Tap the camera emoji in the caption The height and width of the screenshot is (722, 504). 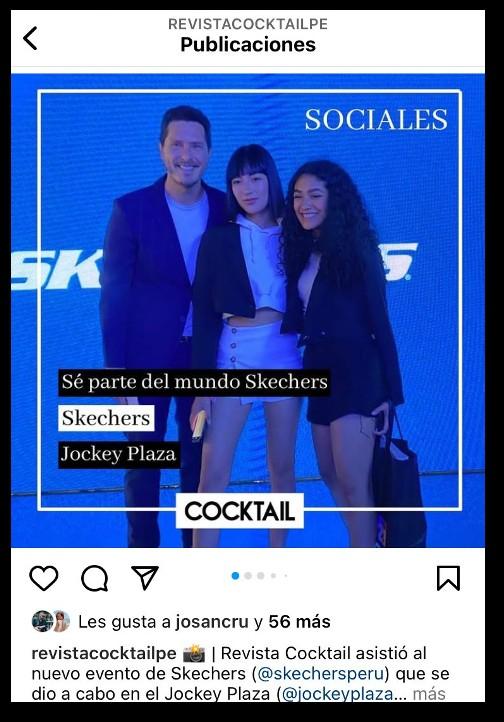pos(194,653)
